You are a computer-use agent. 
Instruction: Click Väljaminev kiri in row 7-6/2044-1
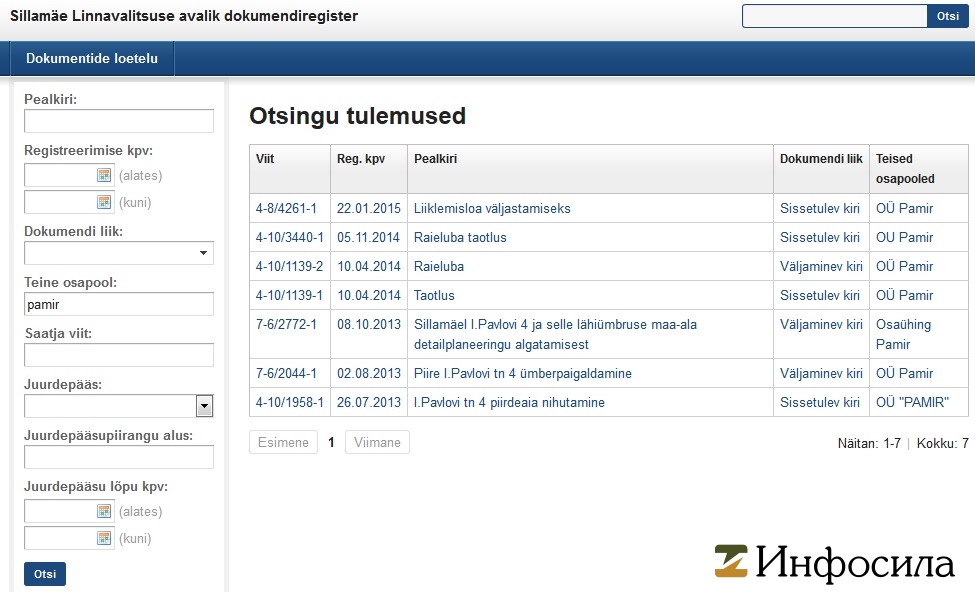(x=821, y=374)
